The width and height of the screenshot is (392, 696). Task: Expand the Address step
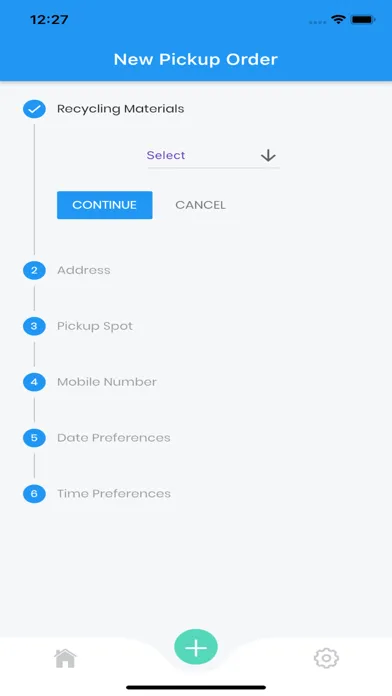point(83,270)
